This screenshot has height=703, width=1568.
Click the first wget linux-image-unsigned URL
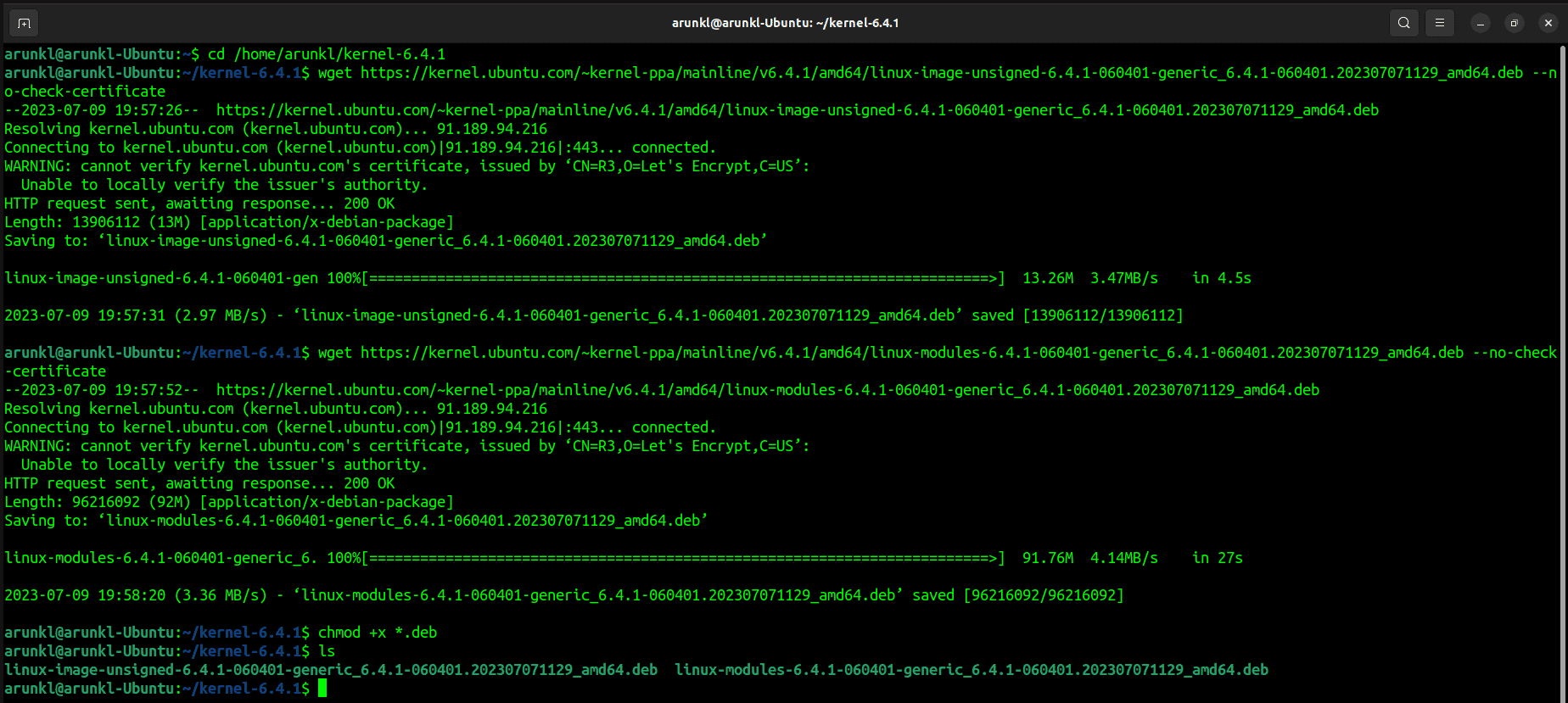(942, 73)
